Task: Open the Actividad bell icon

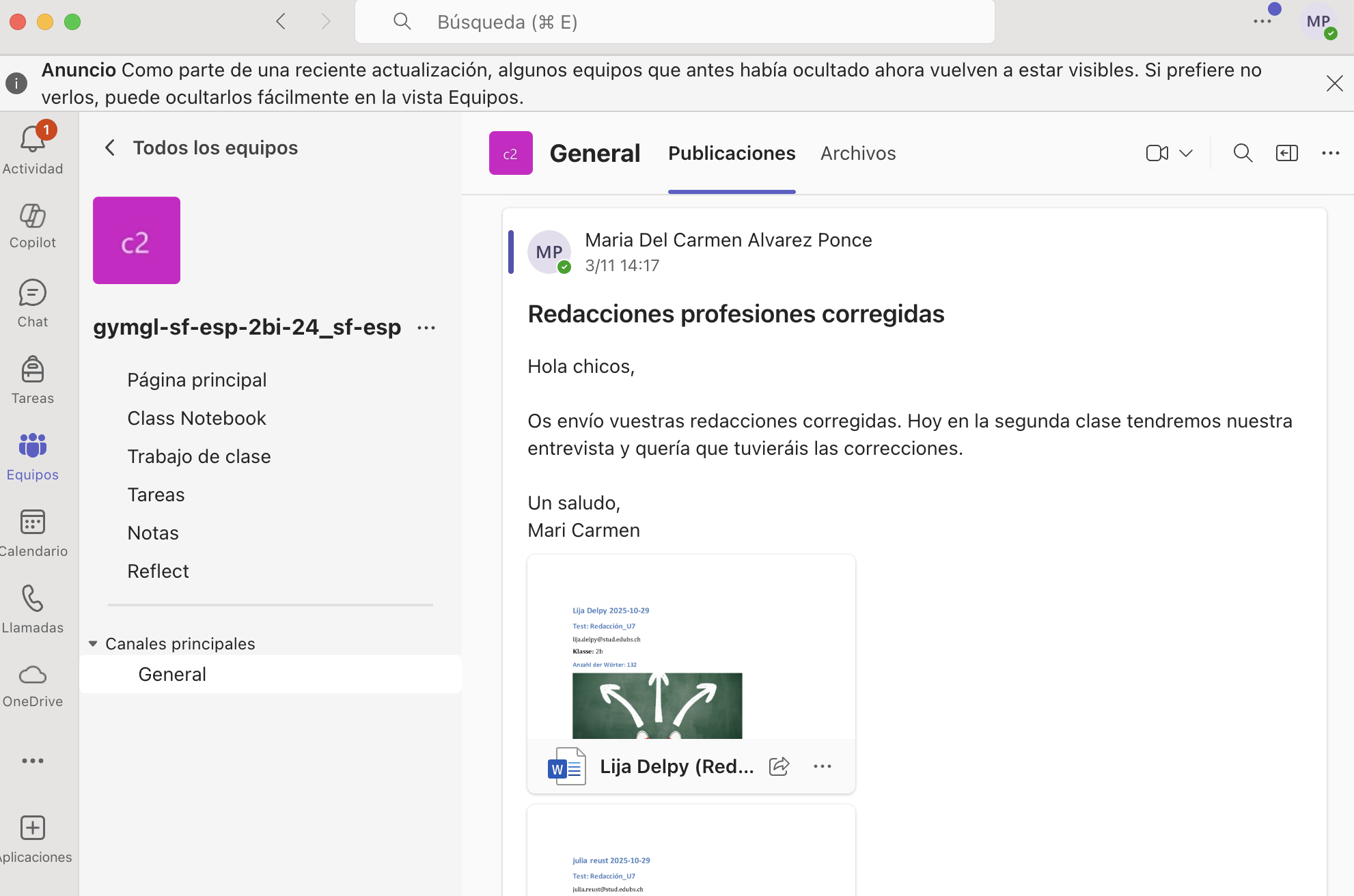Action: point(32,140)
